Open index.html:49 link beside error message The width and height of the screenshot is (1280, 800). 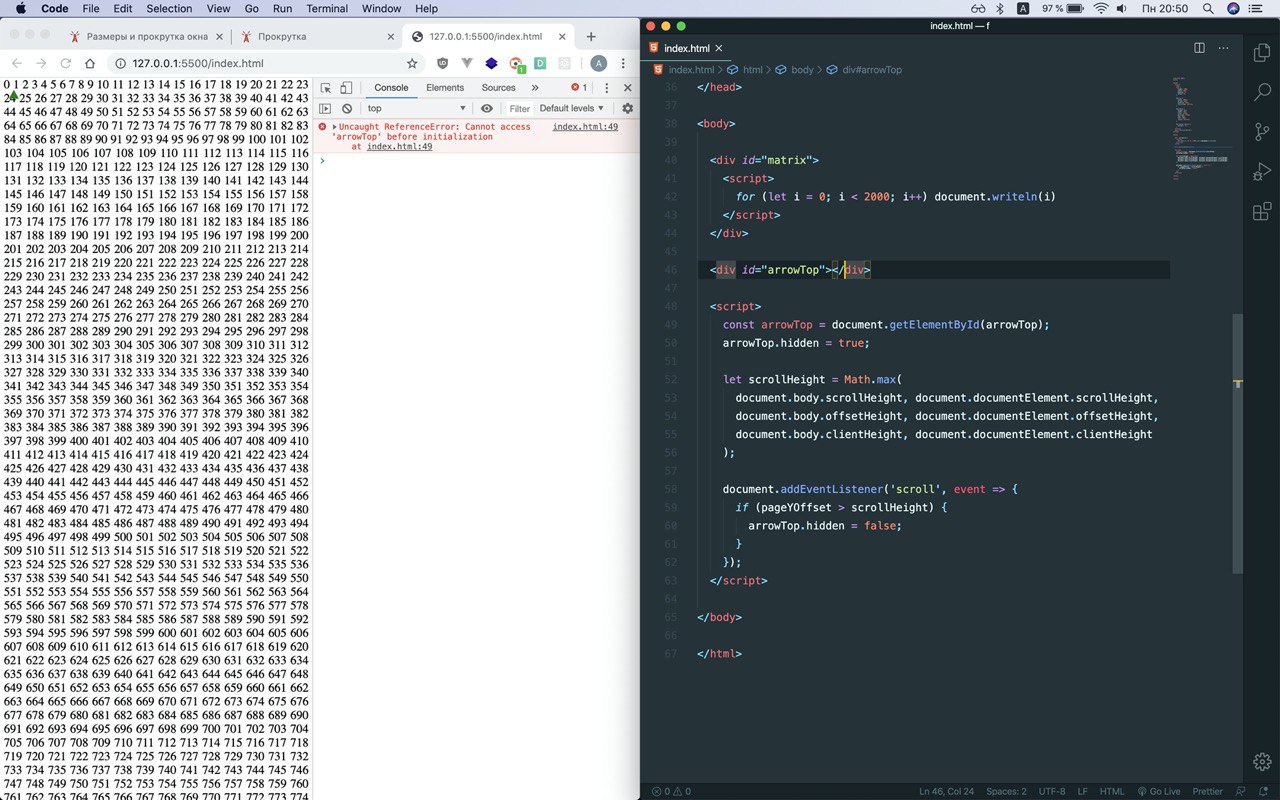pos(585,127)
